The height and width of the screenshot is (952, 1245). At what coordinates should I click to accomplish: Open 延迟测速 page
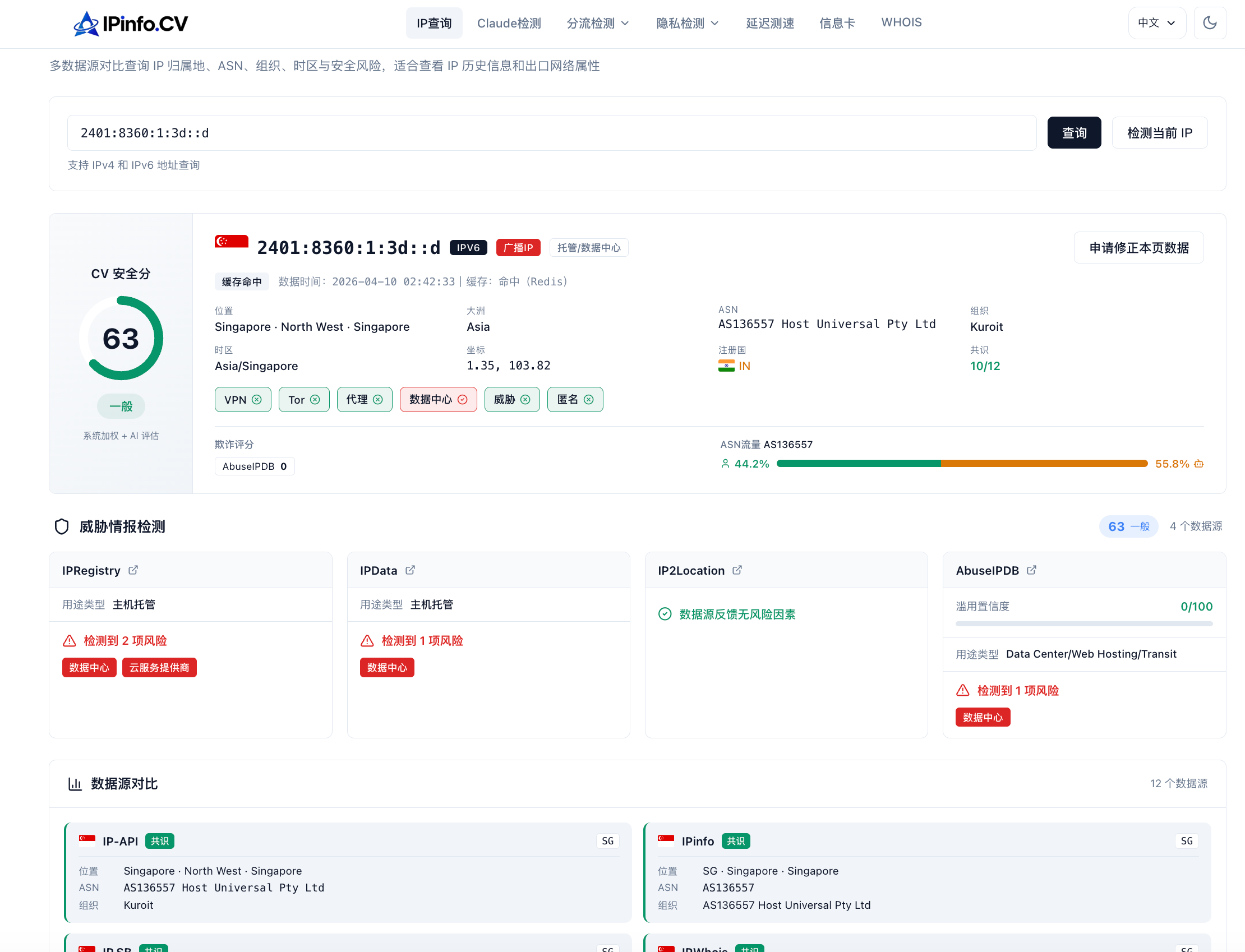point(770,23)
